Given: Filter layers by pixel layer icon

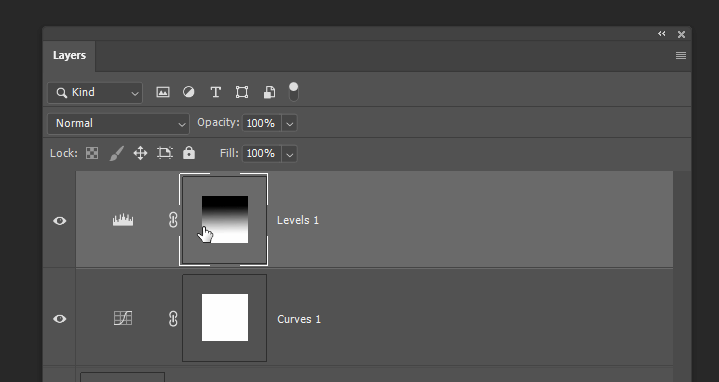Looking at the screenshot, I should pos(163,92).
